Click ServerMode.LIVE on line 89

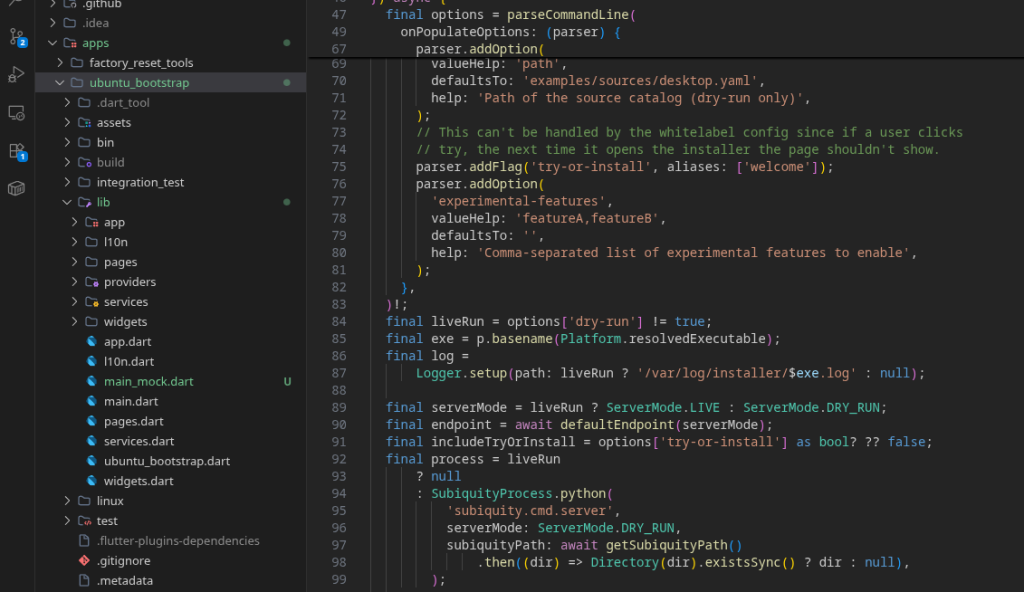tap(662, 408)
